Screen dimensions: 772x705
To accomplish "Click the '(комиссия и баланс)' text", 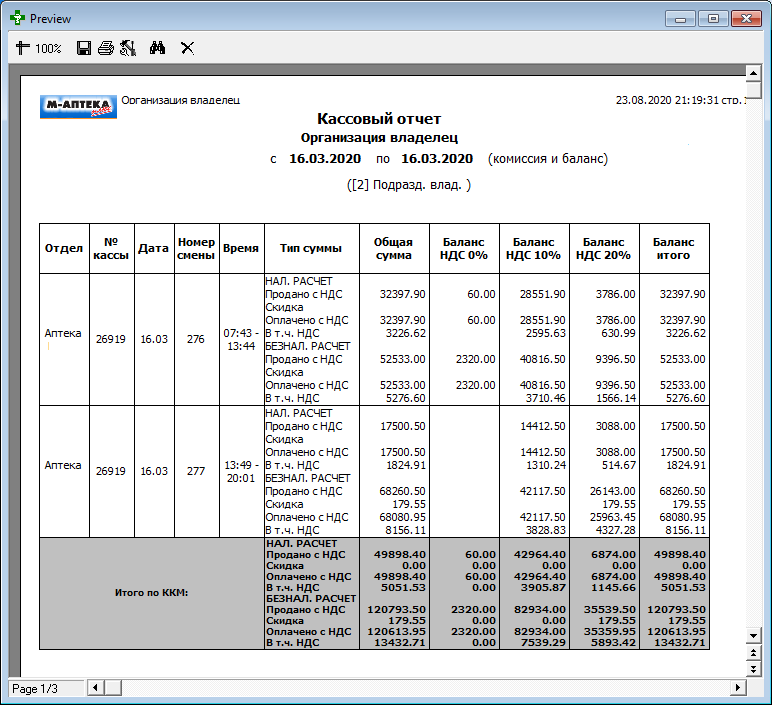I will pyautogui.click(x=548, y=159).
